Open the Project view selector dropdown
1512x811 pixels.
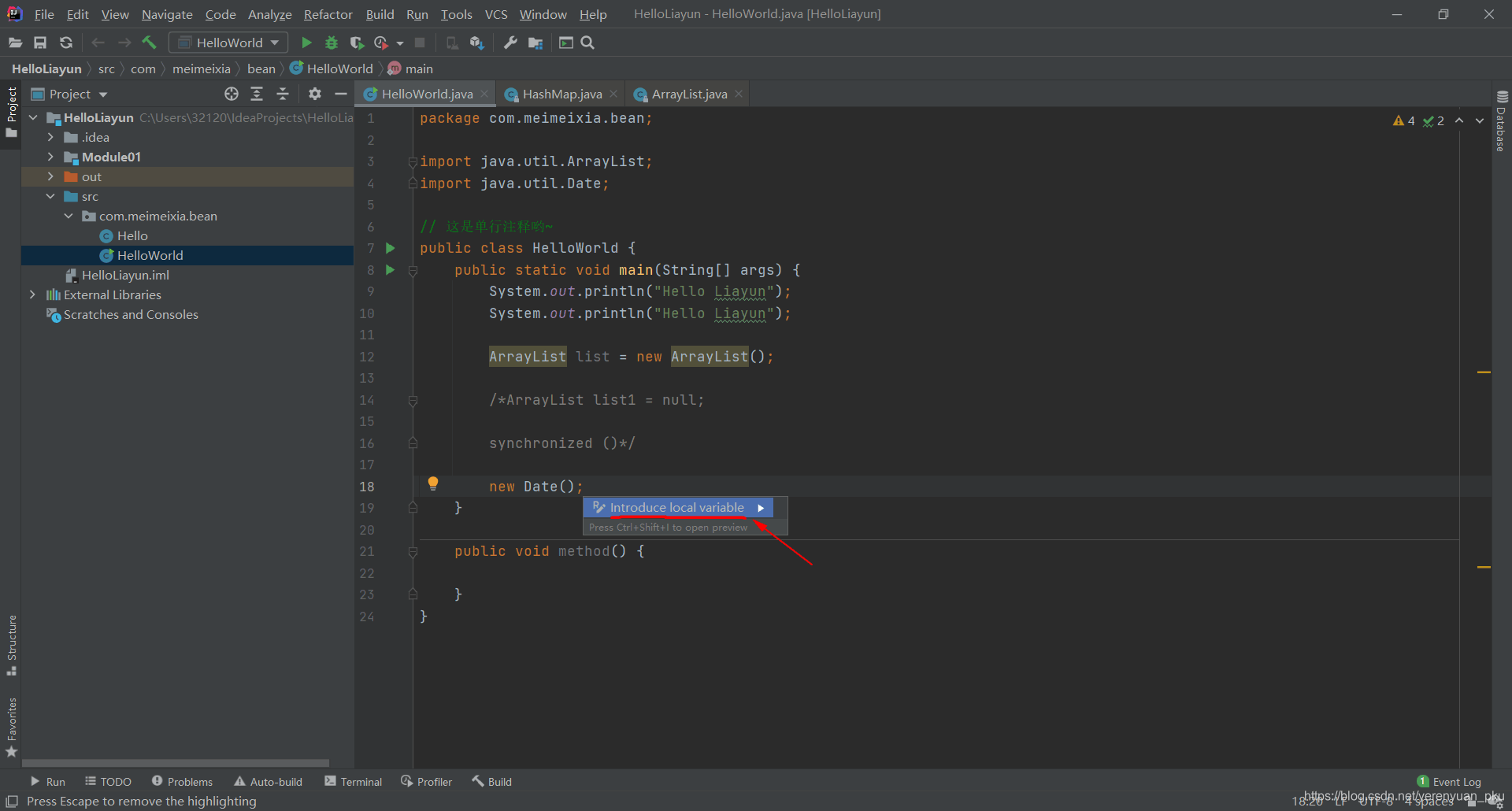[69, 94]
